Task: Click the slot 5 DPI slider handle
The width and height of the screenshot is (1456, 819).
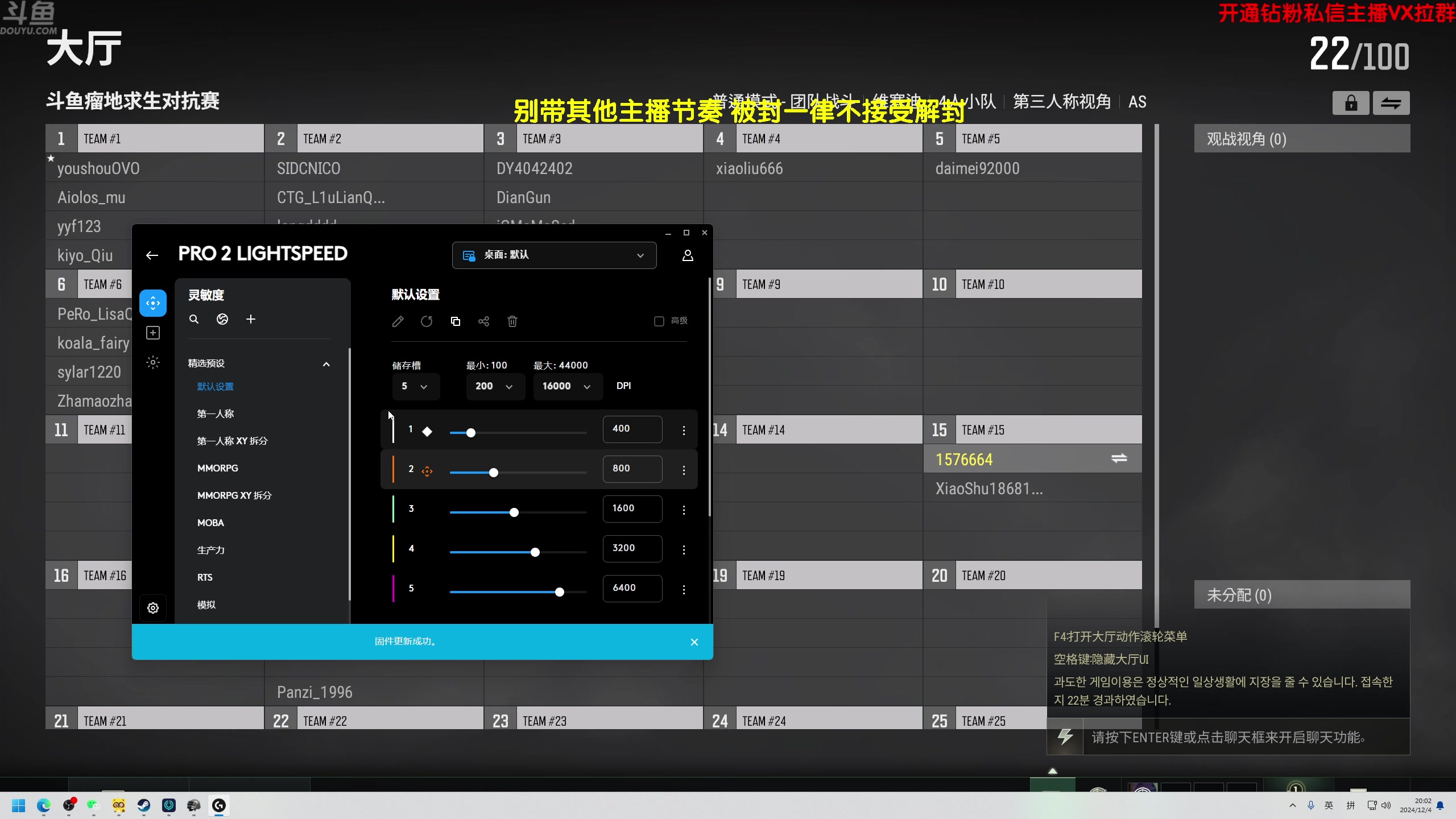Action: [560, 592]
